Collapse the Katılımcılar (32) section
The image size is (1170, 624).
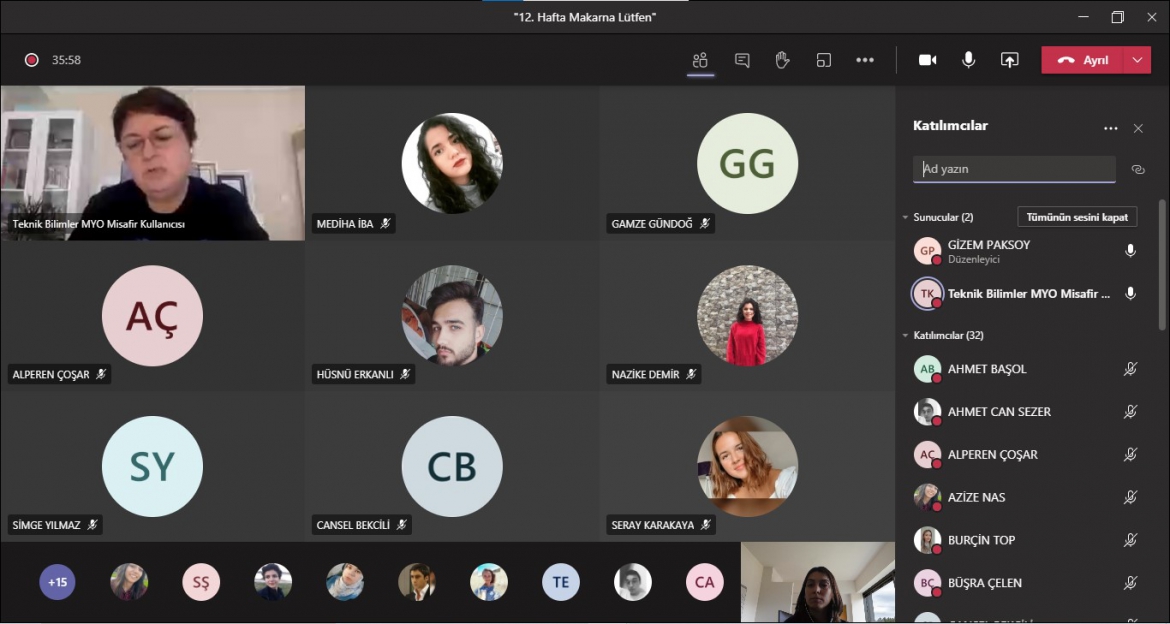pos(905,335)
